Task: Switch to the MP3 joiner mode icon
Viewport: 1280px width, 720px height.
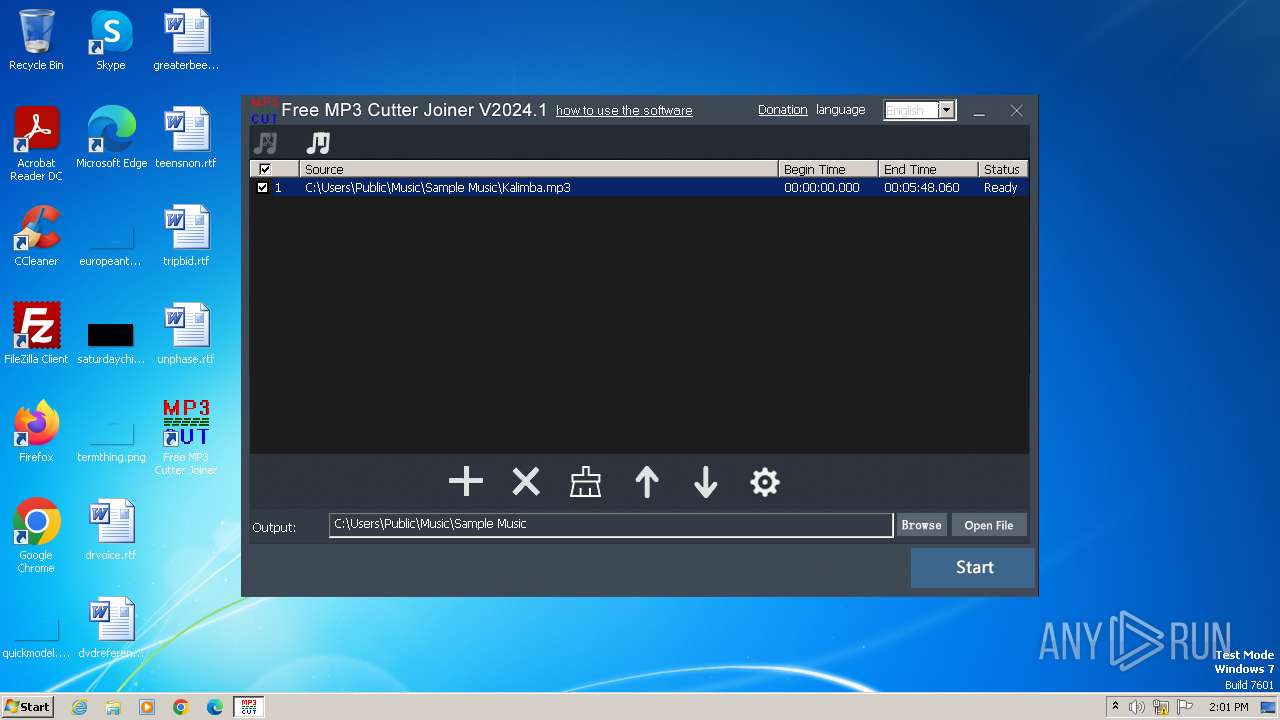Action: [318, 143]
